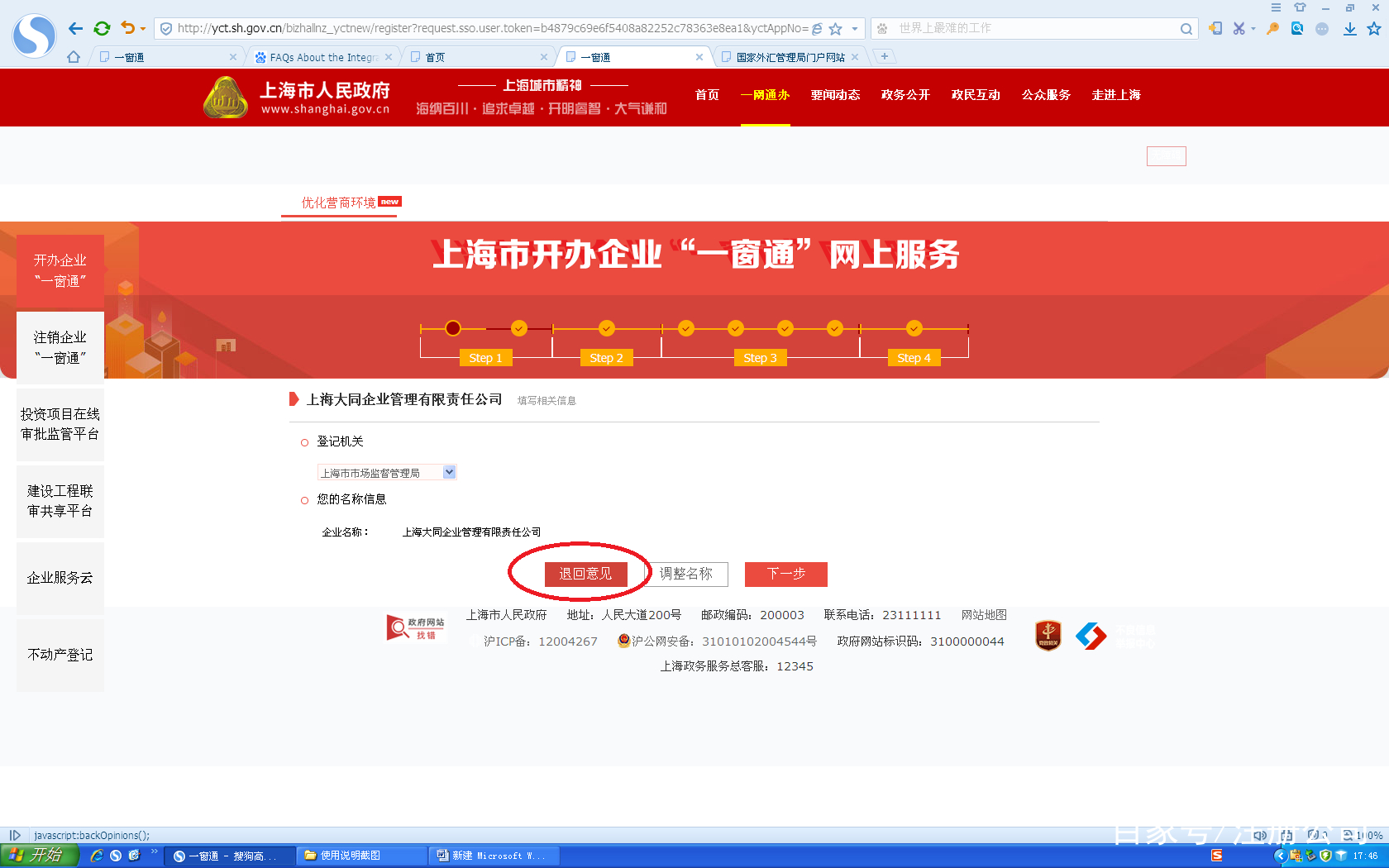
Task: Select the scissors screenshot capture tool
Action: (1239, 28)
